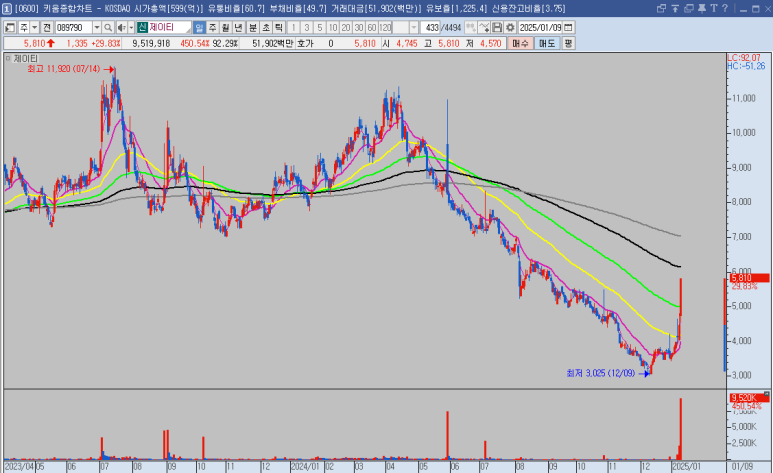
Task: Click the screen number 1 icon in title bar
Action: click(x=7, y=8)
